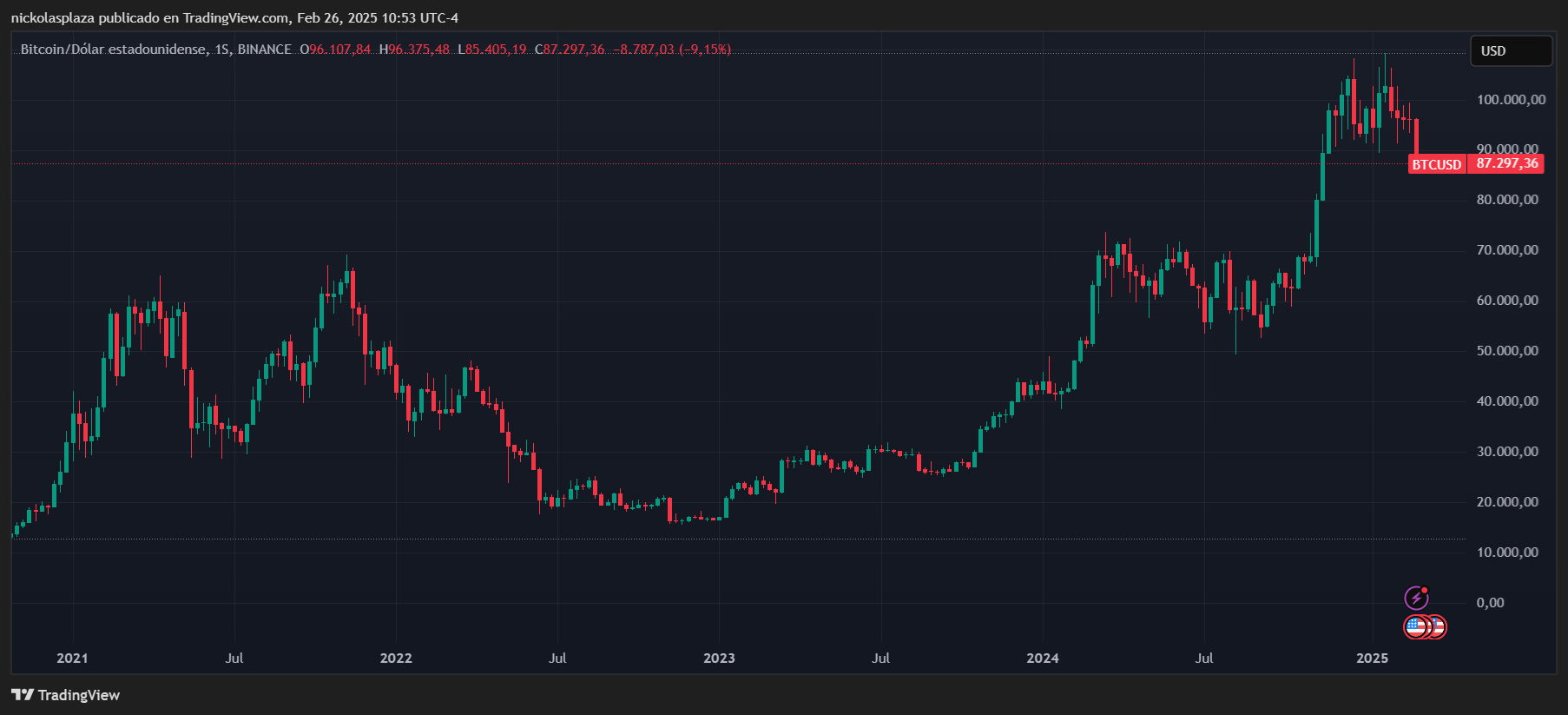The image size is (1568, 715).
Task: Click the 100.000,00 price axis label
Action: click(x=1511, y=100)
